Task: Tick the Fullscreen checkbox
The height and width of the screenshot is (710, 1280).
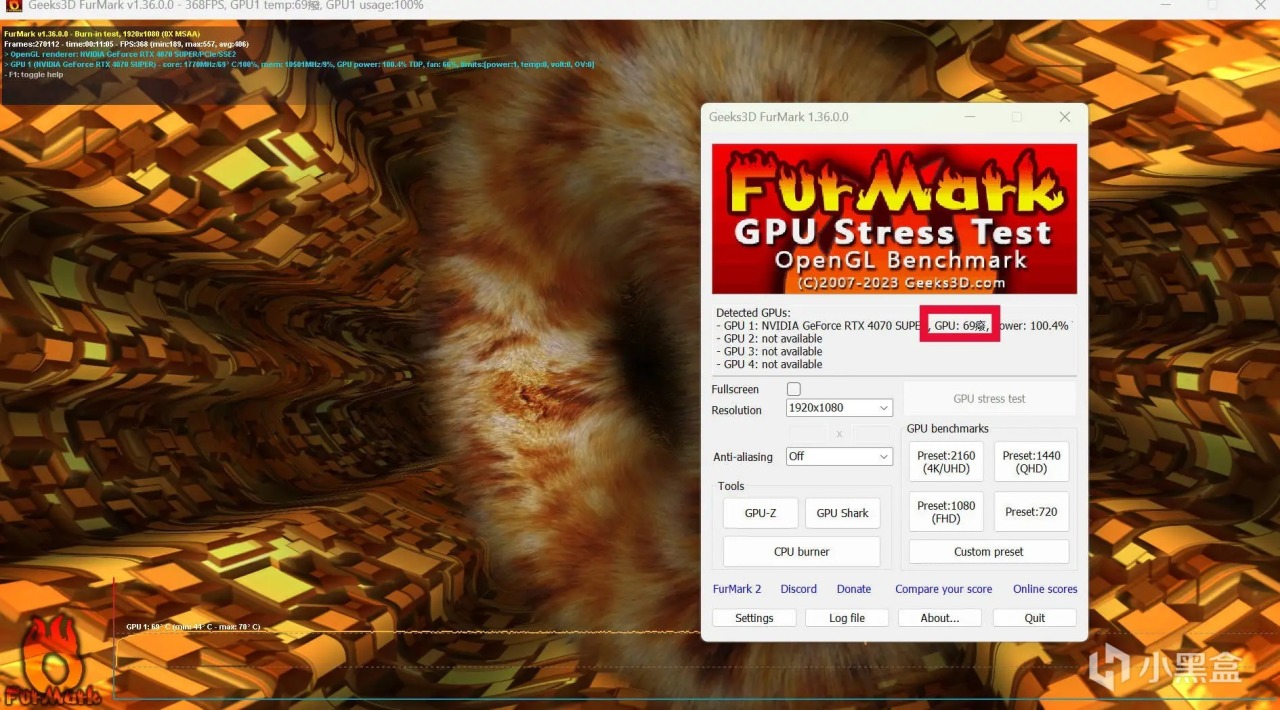Action: click(x=794, y=389)
